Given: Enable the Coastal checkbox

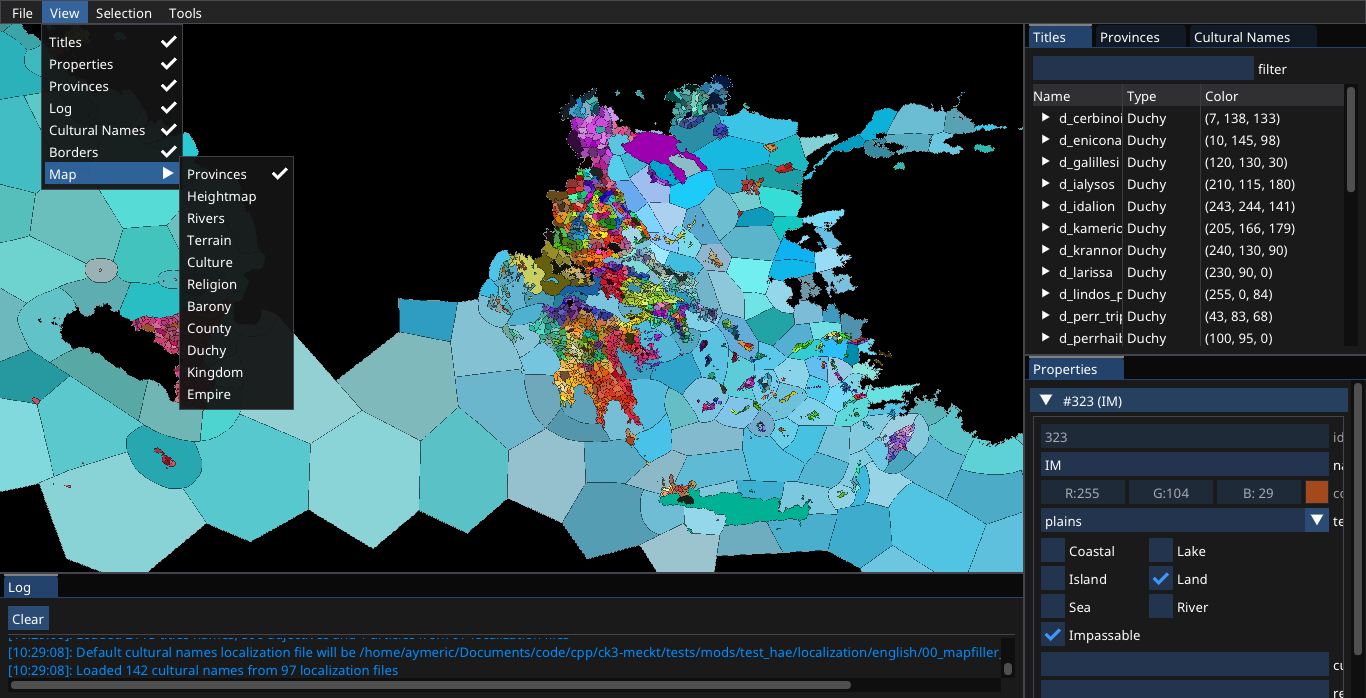Looking at the screenshot, I should pos(1052,551).
